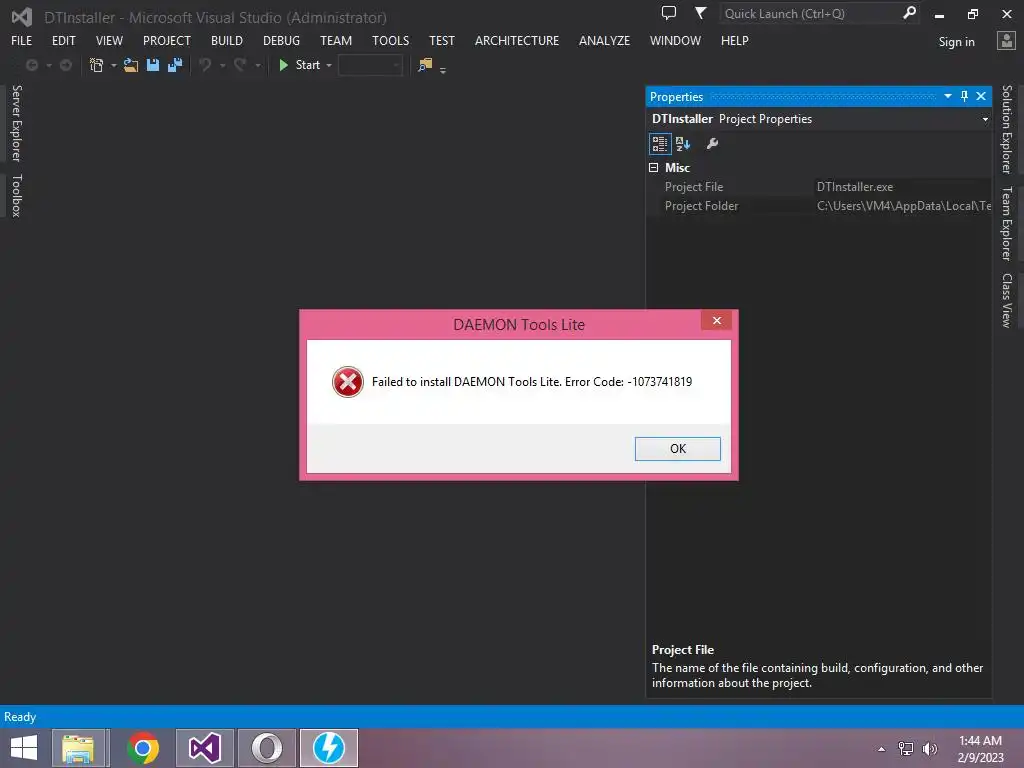Open the FILE menu
This screenshot has height=768, width=1024.
pos(22,40)
